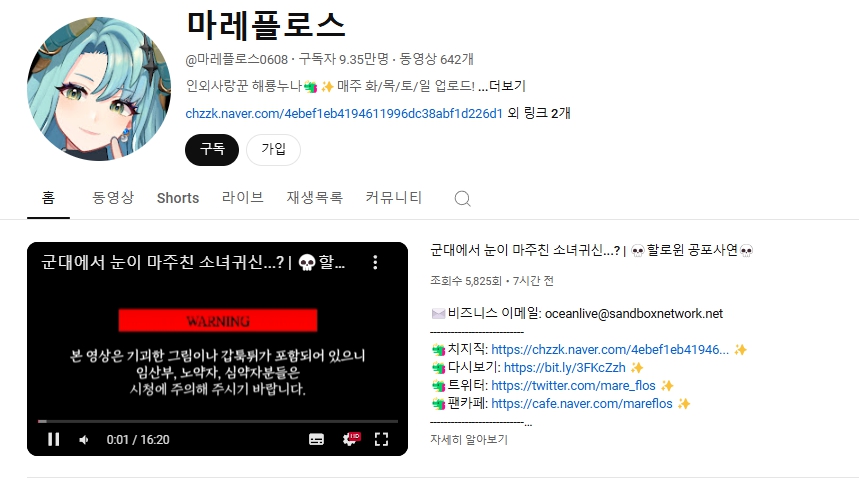Subscribe with the black 구독 button
This screenshot has width=859, height=483.
coord(212,150)
